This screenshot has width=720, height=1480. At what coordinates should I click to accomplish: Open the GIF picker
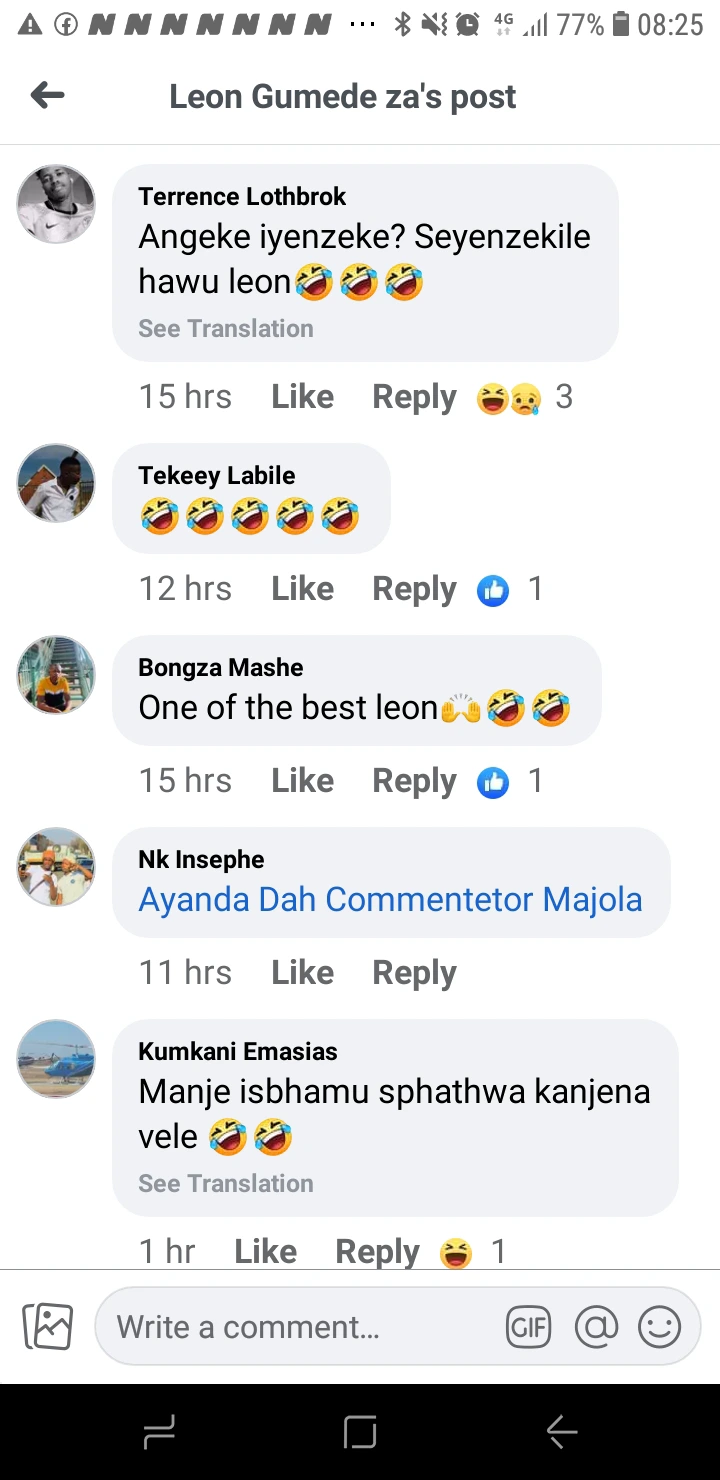528,1327
